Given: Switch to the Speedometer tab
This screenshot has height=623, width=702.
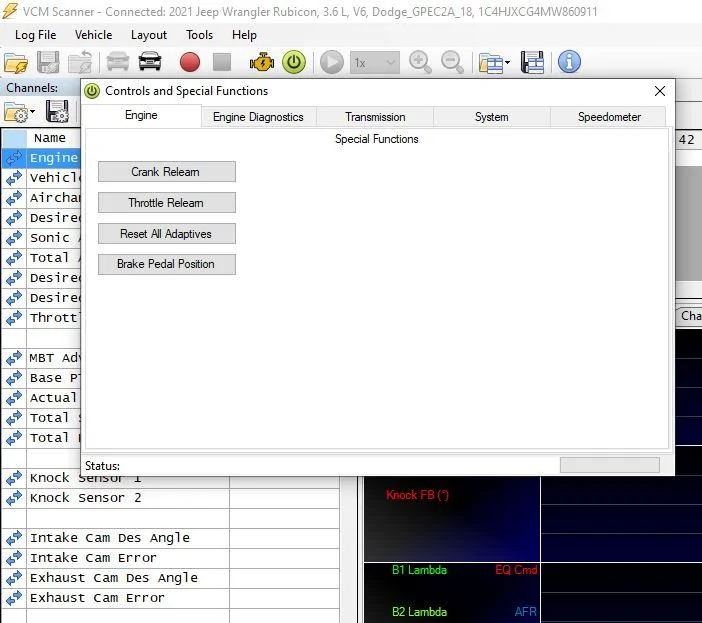Looking at the screenshot, I should pyautogui.click(x=609, y=117).
